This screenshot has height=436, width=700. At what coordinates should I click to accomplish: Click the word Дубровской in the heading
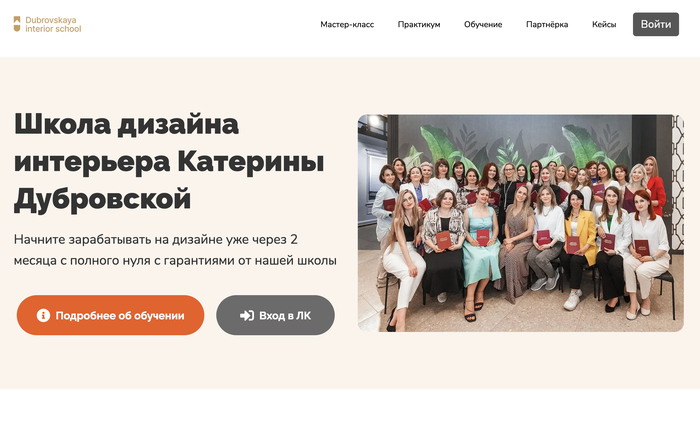tap(102, 199)
